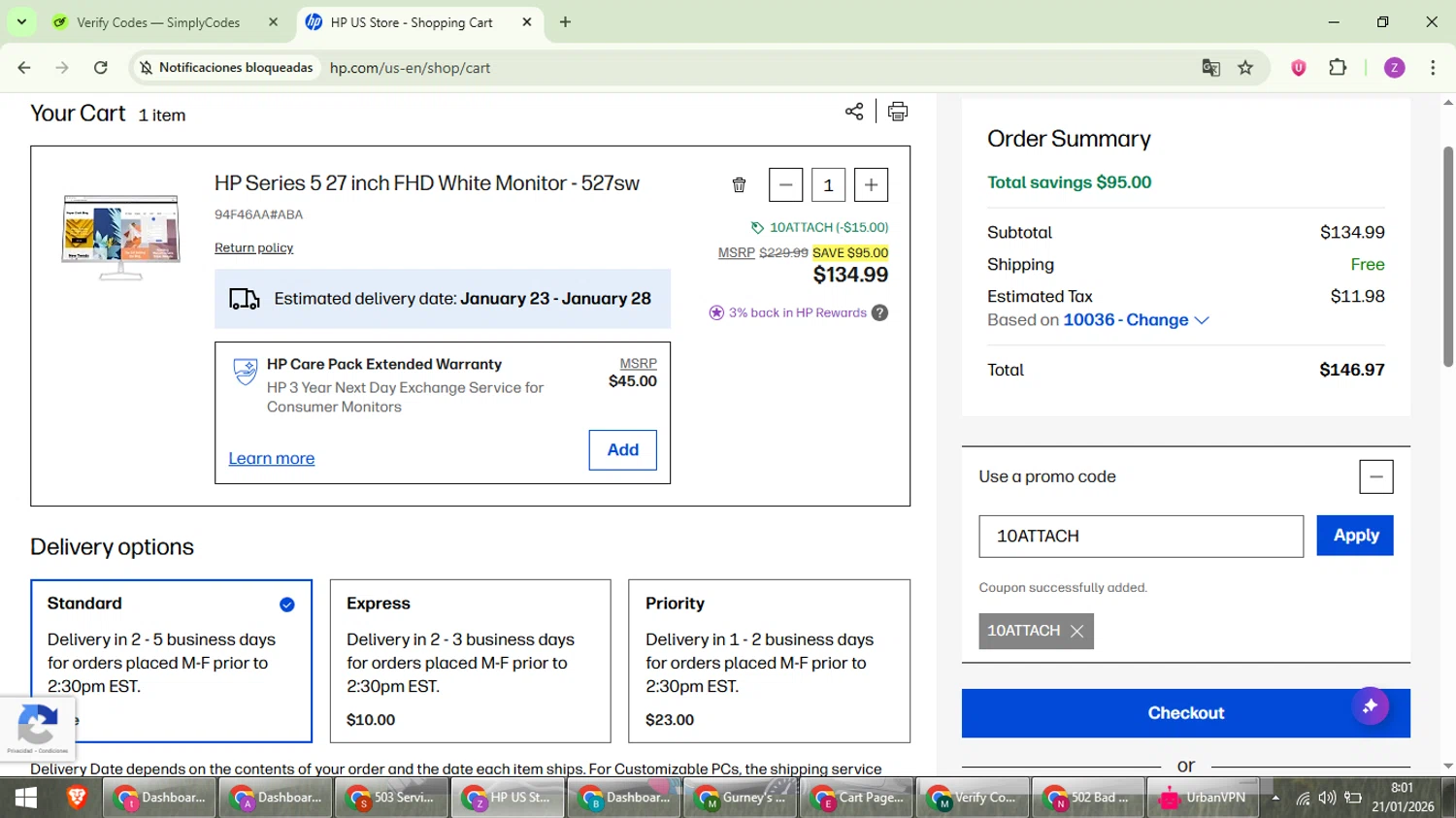Select the Standard delivery option
The height and width of the screenshot is (818, 1456).
(171, 661)
